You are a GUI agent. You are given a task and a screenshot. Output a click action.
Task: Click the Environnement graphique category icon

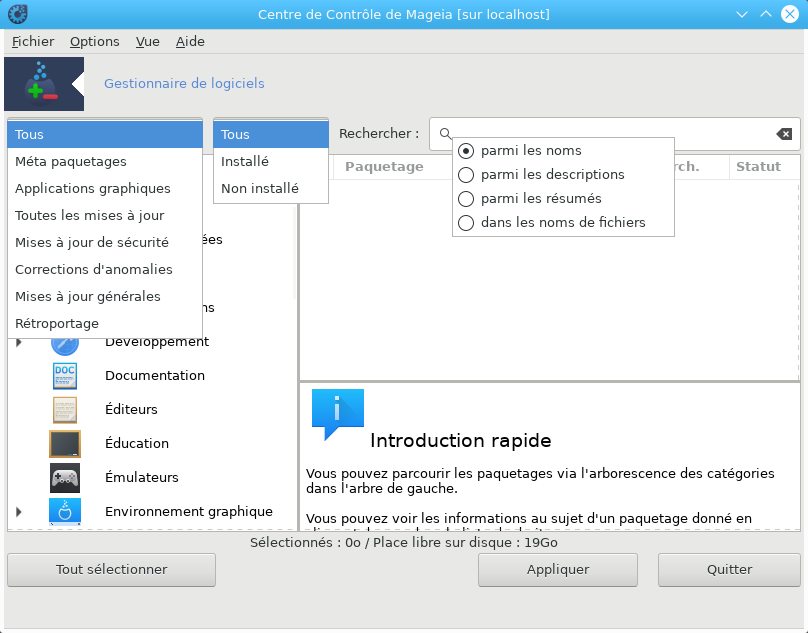(x=65, y=511)
